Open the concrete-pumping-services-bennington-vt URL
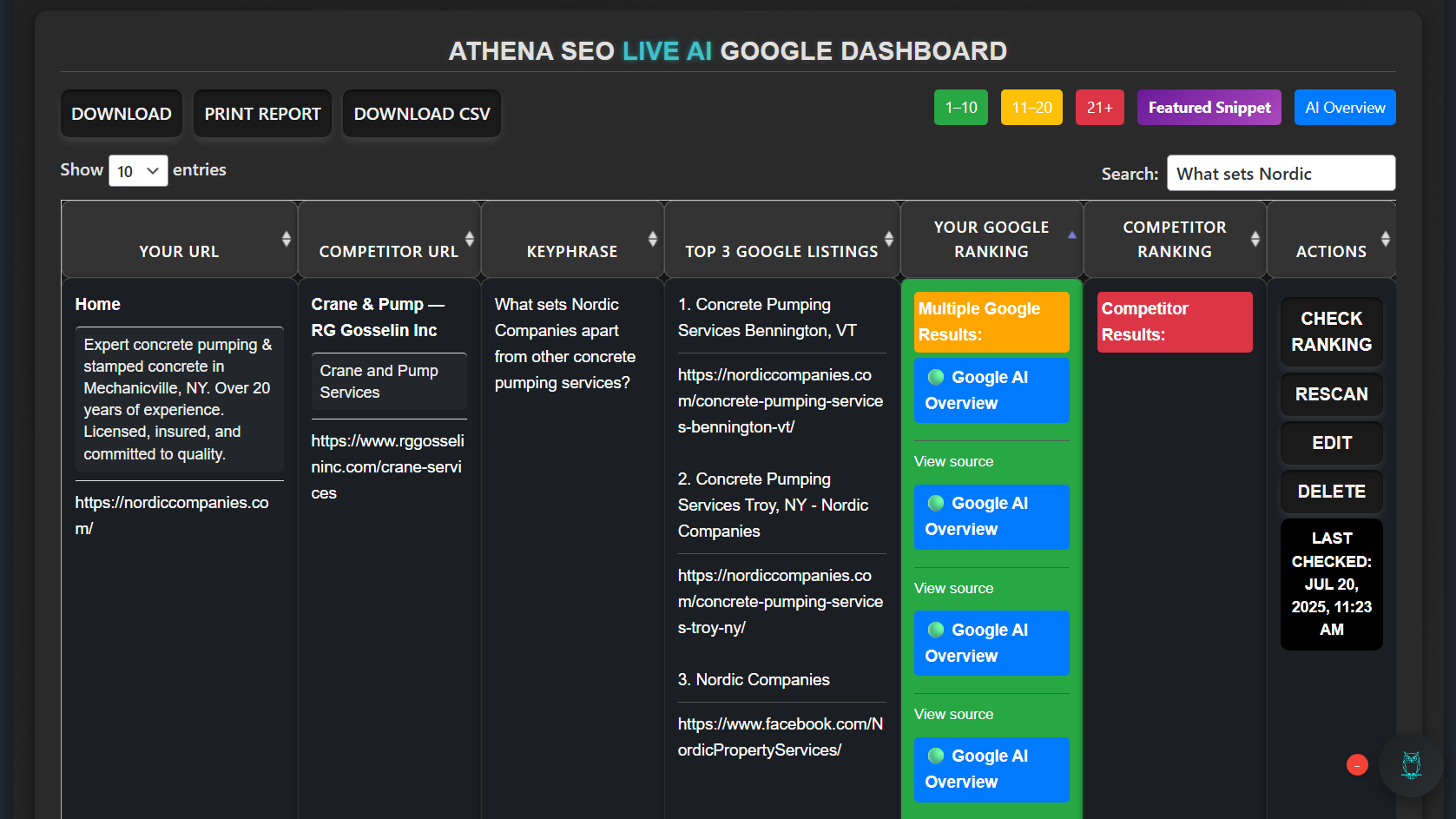Screen dimensions: 1456x819 pos(781,401)
